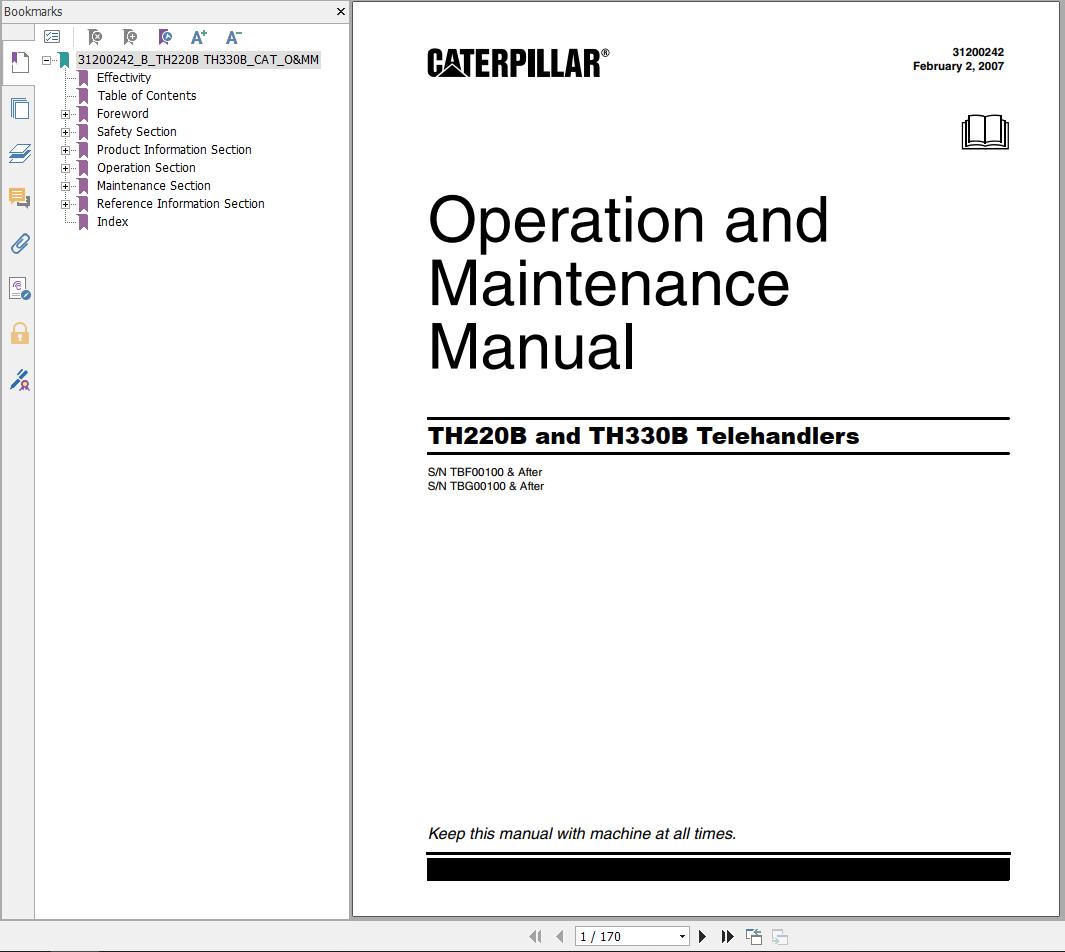The height and width of the screenshot is (952, 1065).
Task: Close the Bookmarks panel
Action: (340, 11)
